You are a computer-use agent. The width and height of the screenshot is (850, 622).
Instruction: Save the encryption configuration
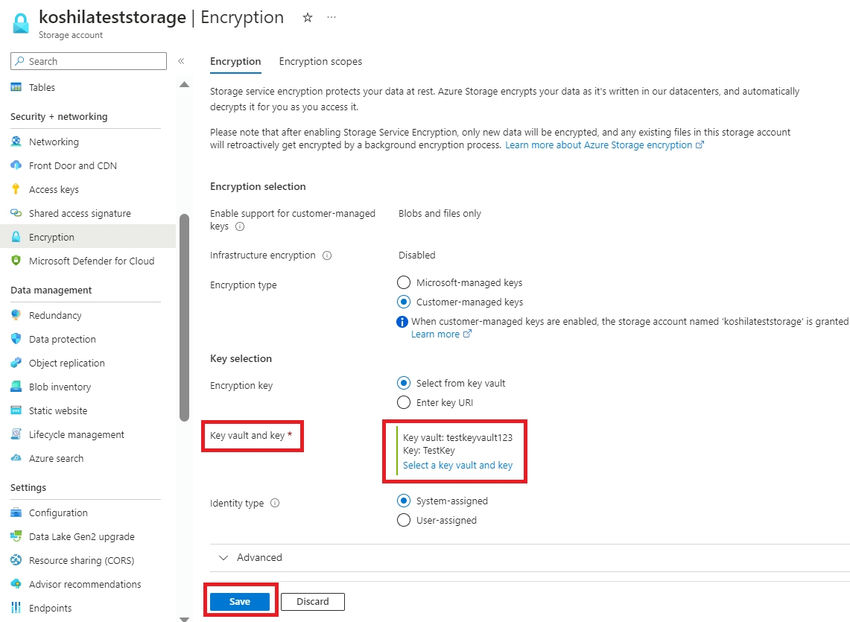(x=240, y=601)
